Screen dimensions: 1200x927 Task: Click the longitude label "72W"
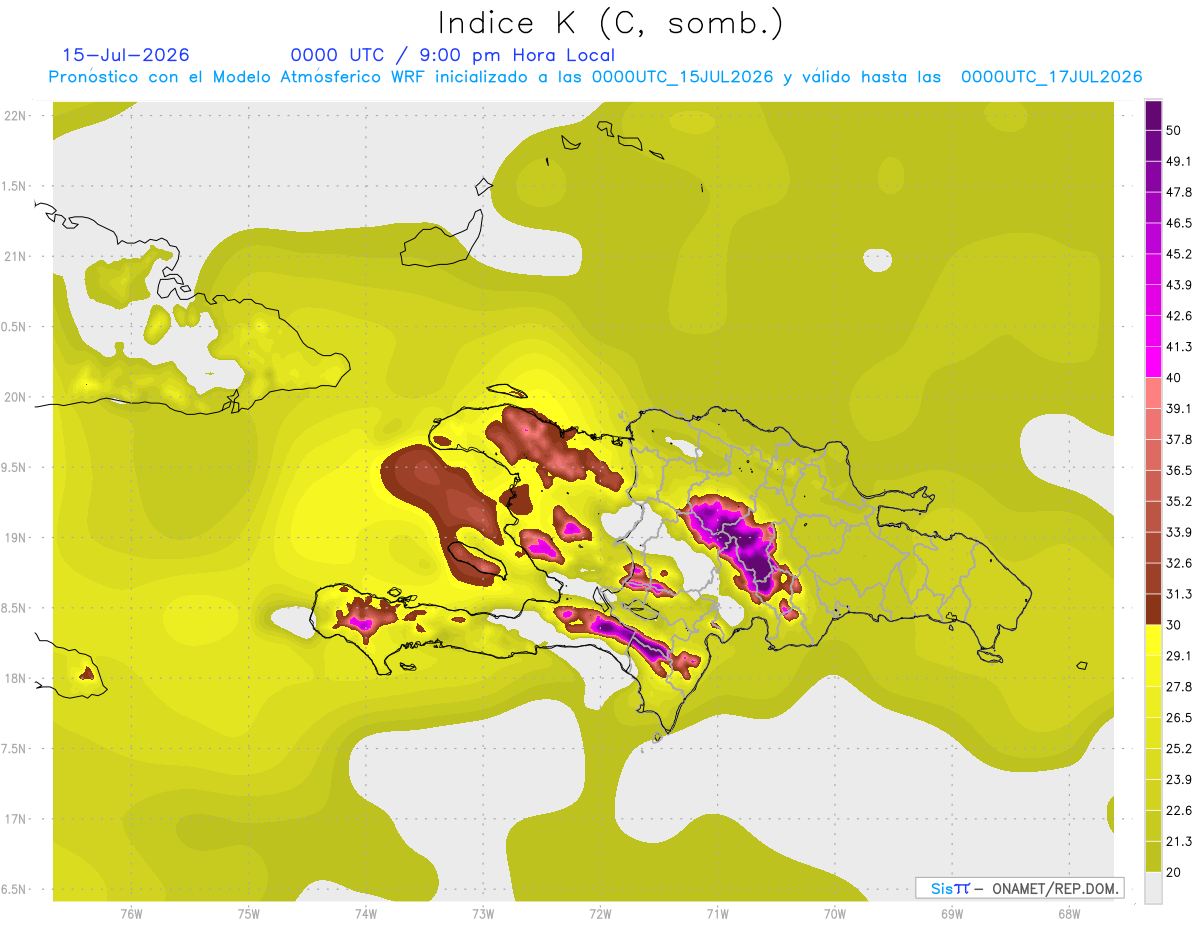tap(600, 913)
